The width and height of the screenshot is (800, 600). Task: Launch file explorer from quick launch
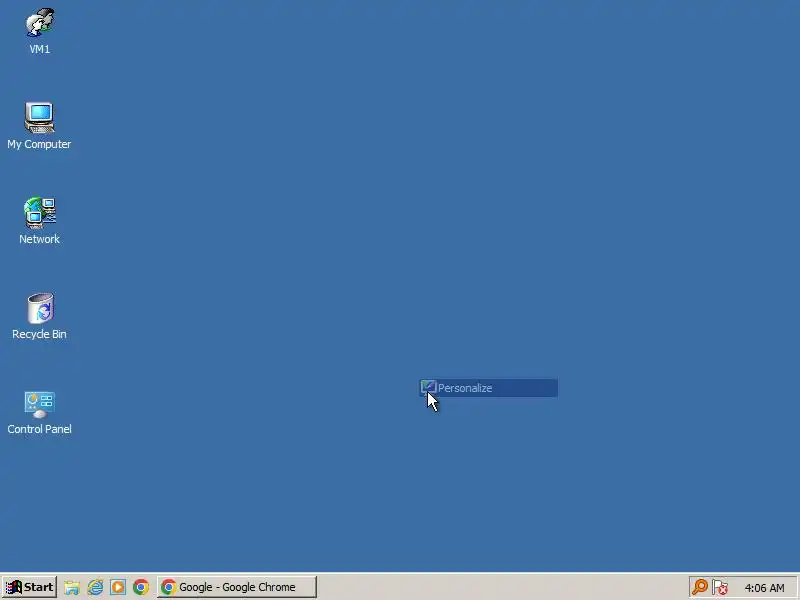pyautogui.click(x=72, y=587)
